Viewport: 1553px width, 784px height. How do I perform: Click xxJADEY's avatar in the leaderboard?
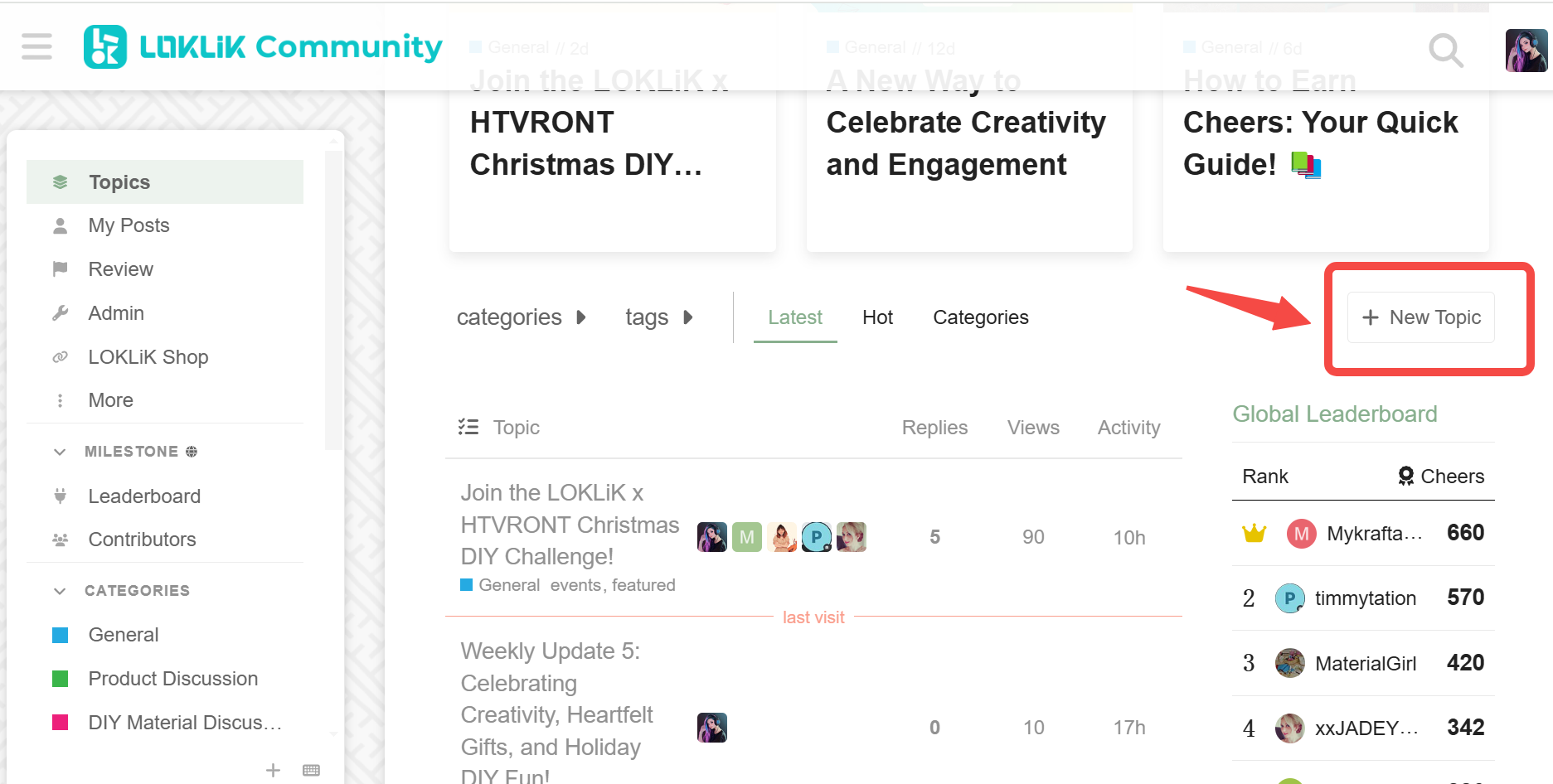(1290, 728)
